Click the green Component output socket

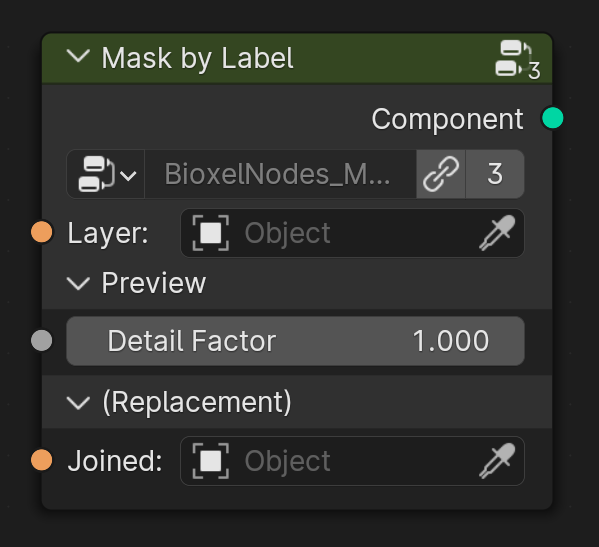(x=552, y=118)
